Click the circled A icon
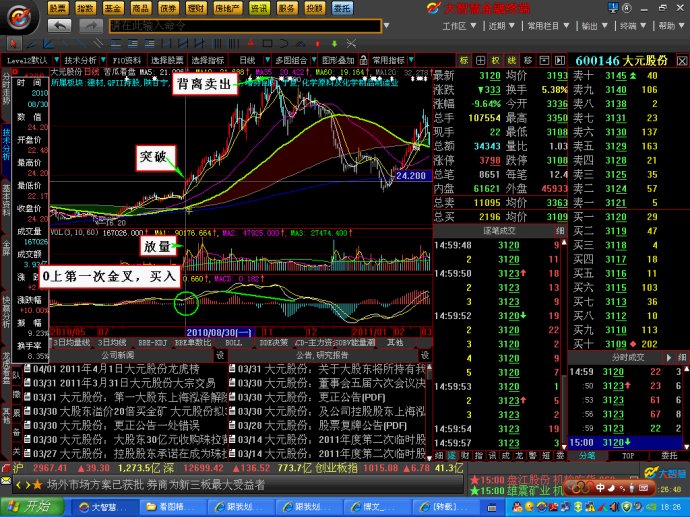Viewport: 690px width, 517px height. click(627, 8)
